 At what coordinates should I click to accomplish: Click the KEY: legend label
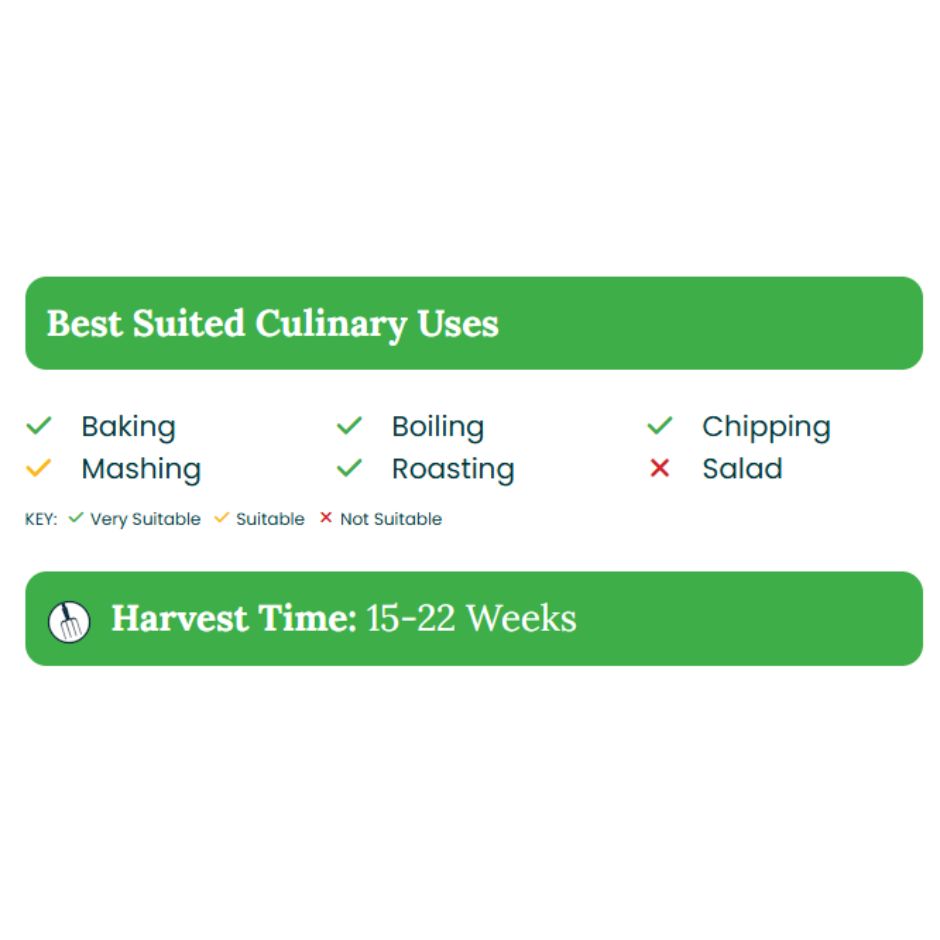pyautogui.click(x=41, y=519)
